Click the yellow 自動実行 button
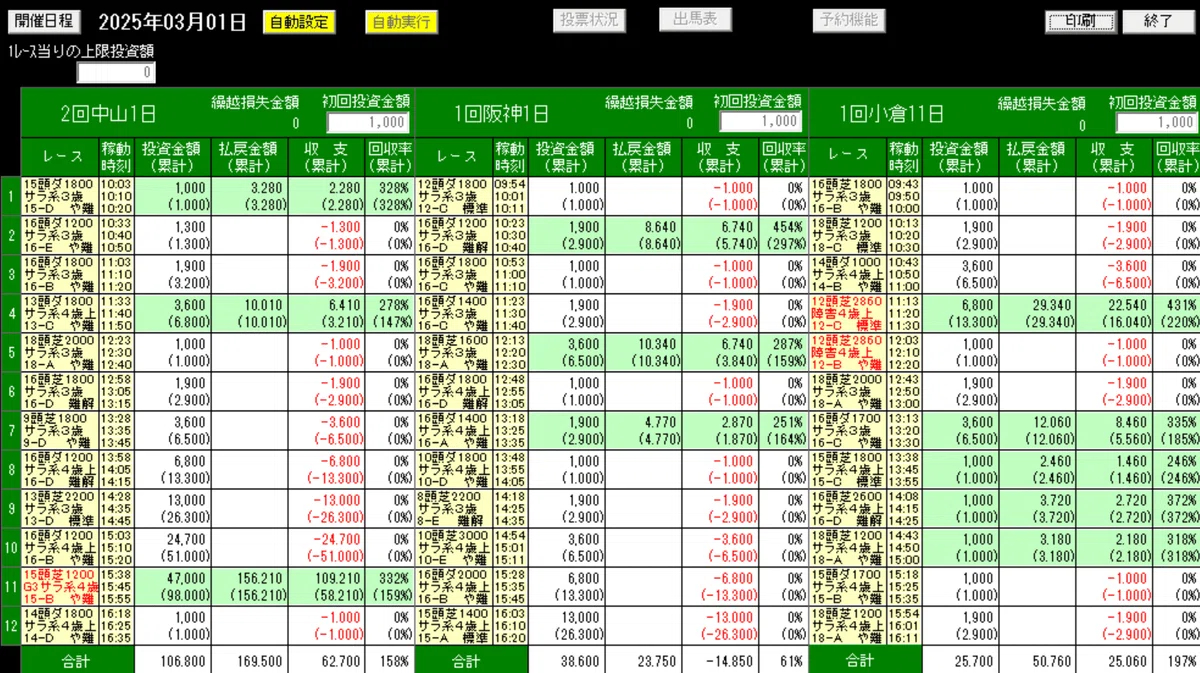Image resolution: width=1200 pixels, height=673 pixels. point(402,21)
